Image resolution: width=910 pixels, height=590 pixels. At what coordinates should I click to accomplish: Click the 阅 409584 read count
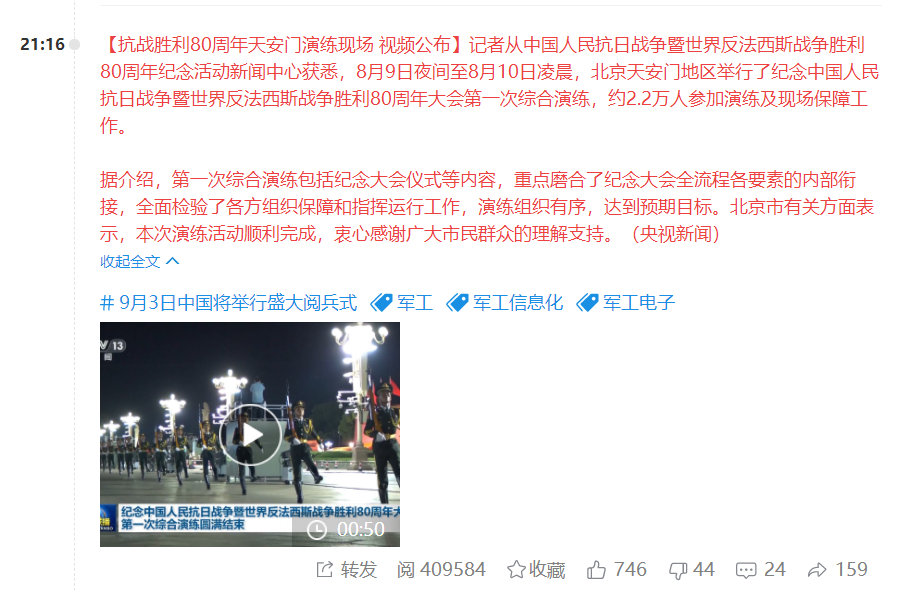(441, 570)
